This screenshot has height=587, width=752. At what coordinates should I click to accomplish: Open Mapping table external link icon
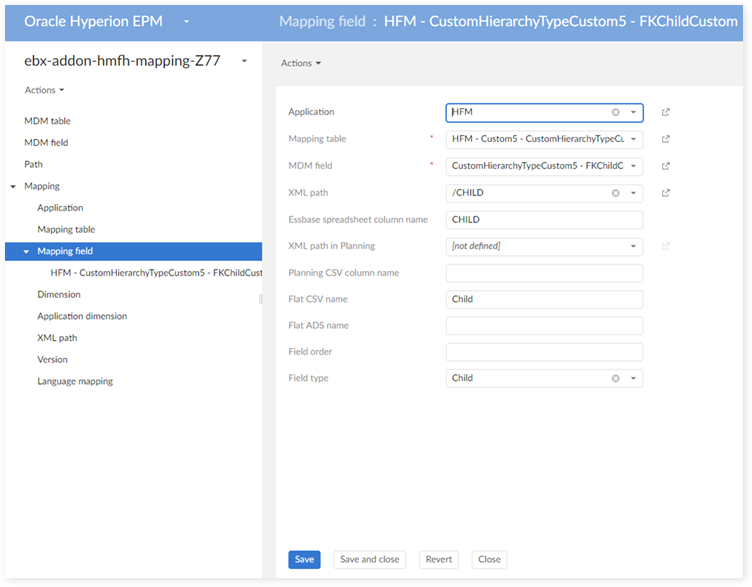666,139
